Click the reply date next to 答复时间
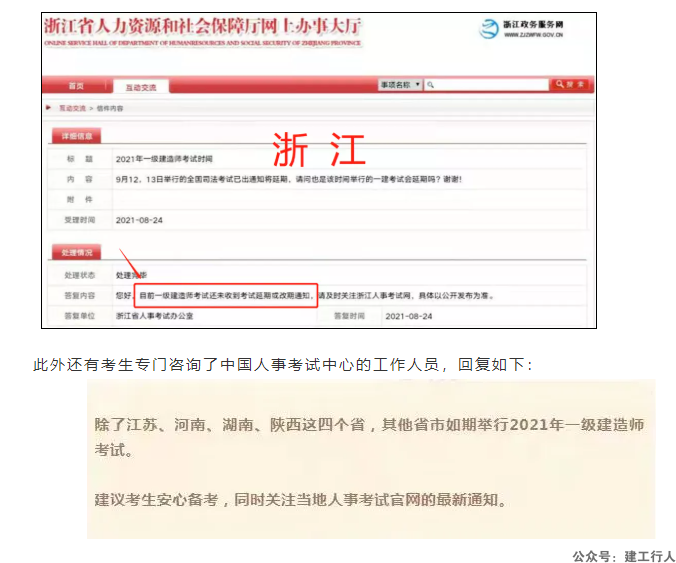 point(409,316)
